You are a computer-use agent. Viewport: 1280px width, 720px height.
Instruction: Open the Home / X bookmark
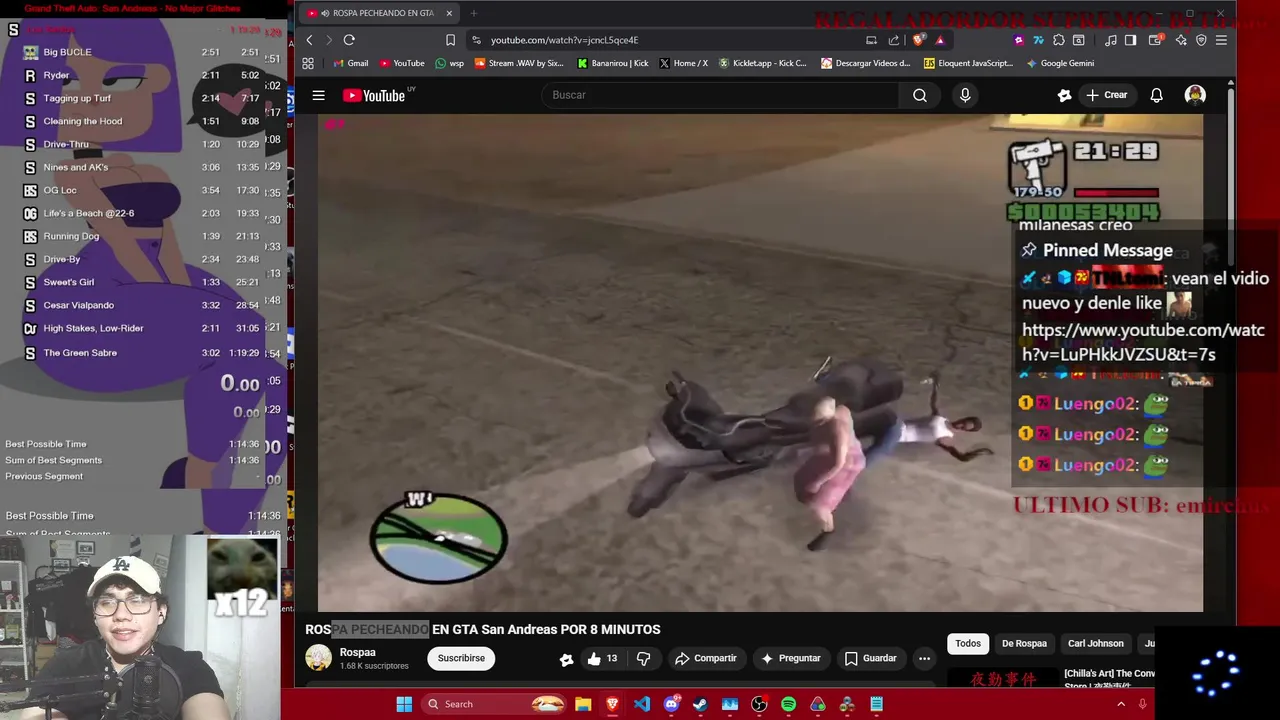click(683, 63)
